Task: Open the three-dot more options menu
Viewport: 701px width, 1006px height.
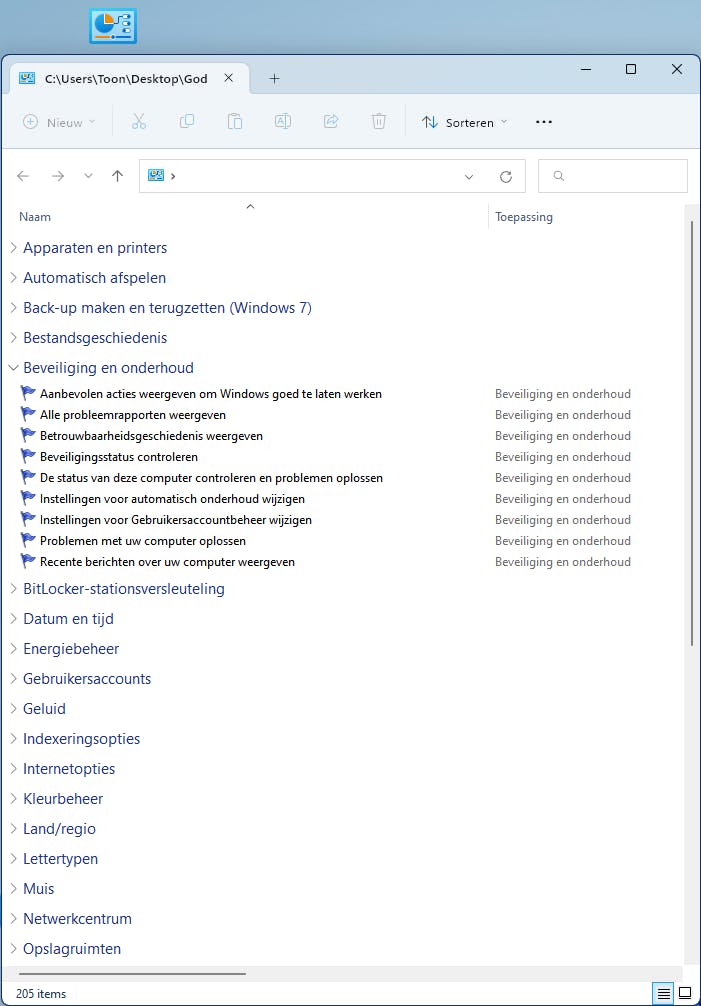Action: (x=544, y=122)
